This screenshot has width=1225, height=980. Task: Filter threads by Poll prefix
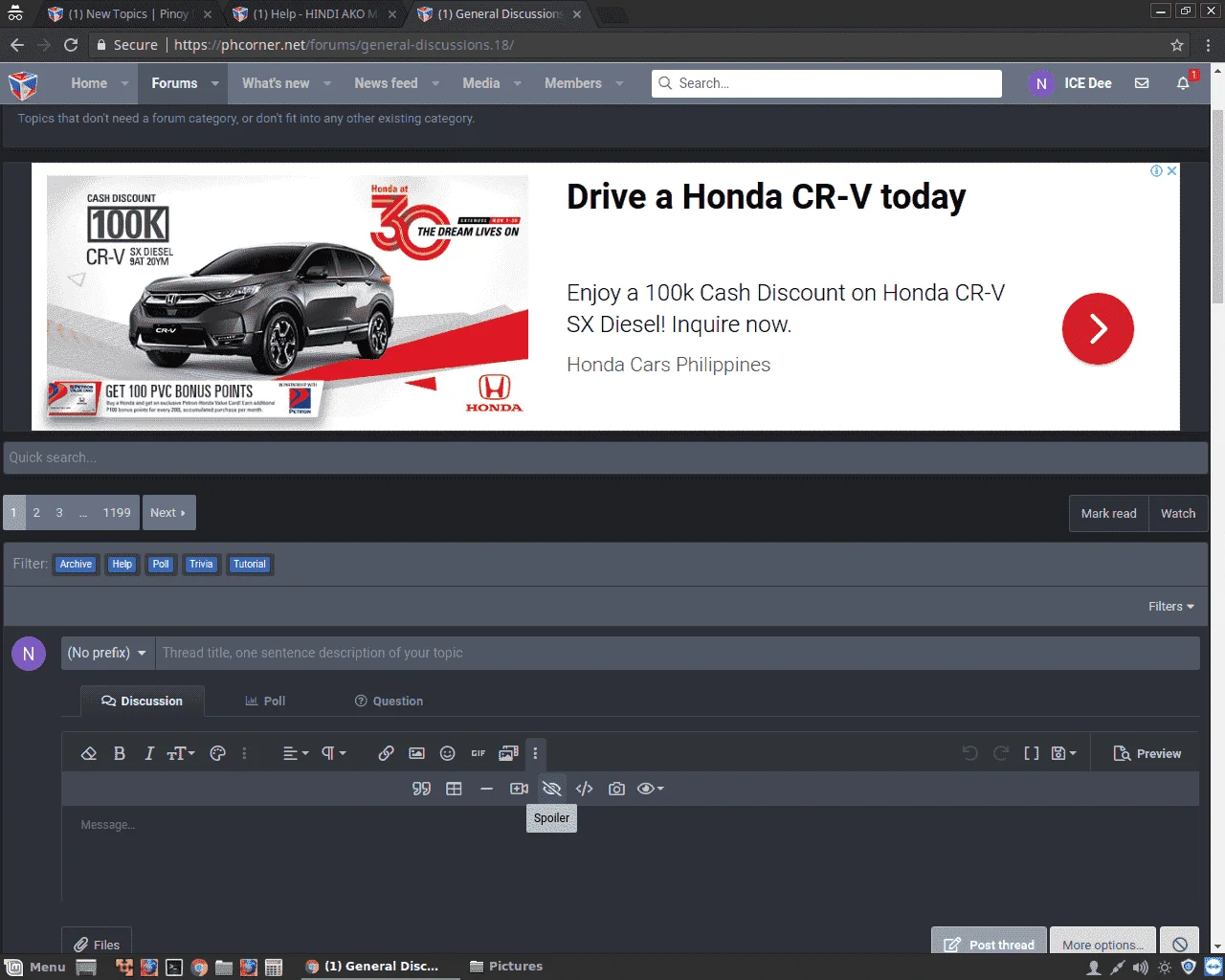click(x=161, y=564)
